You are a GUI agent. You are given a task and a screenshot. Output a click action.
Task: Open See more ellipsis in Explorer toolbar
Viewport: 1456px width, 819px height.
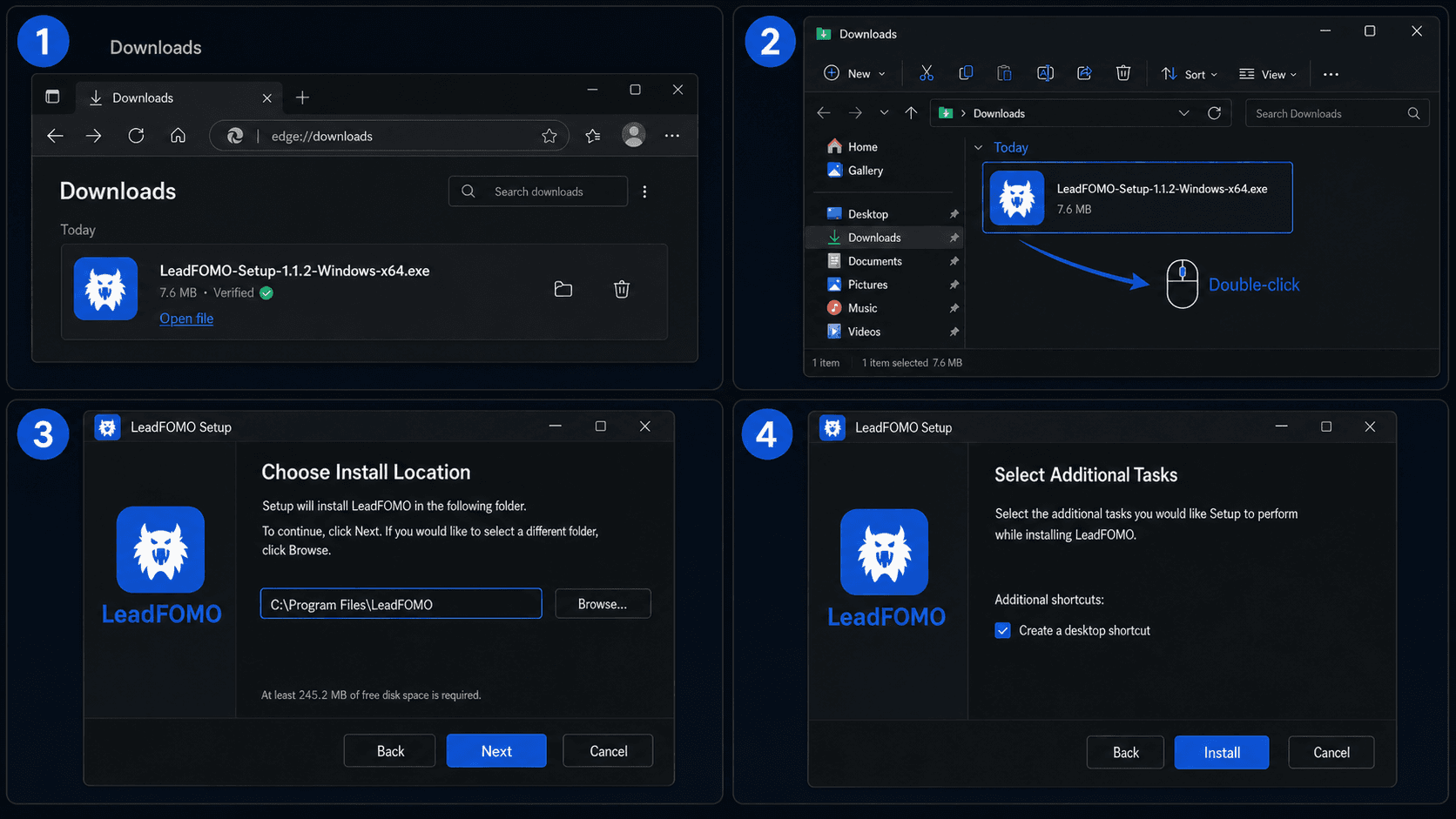1331,74
